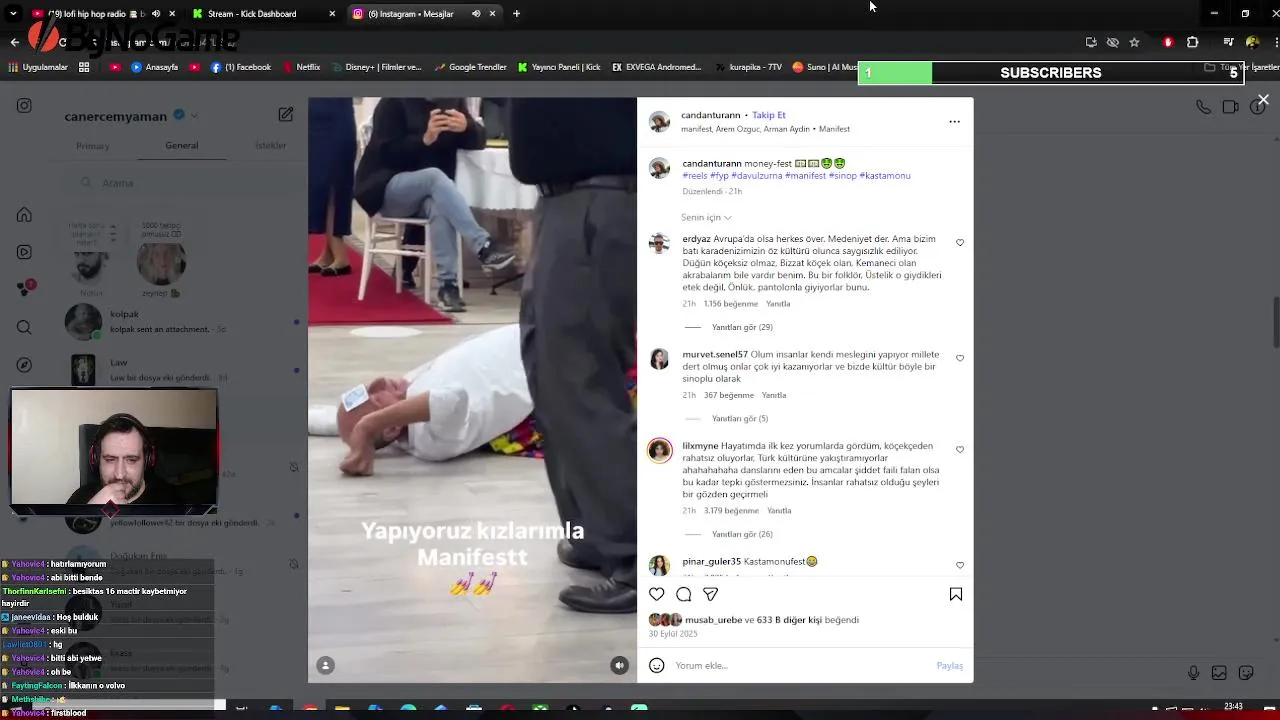
Task: Open the Google Trendler bookmark
Action: click(x=470, y=67)
